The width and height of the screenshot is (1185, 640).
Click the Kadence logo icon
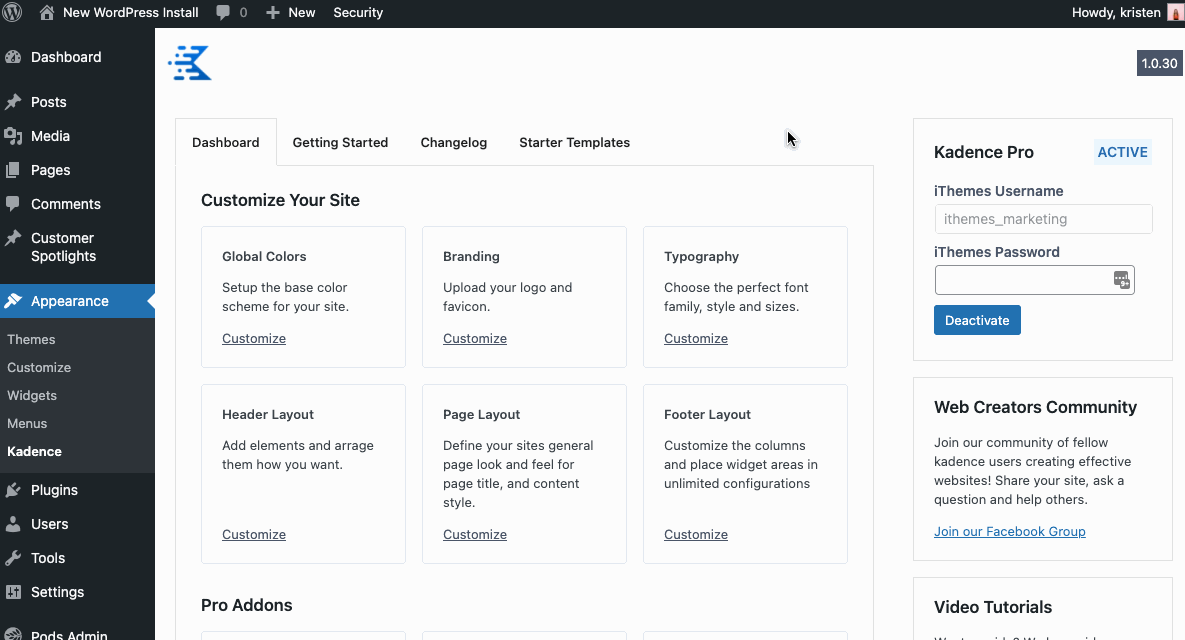coord(190,63)
